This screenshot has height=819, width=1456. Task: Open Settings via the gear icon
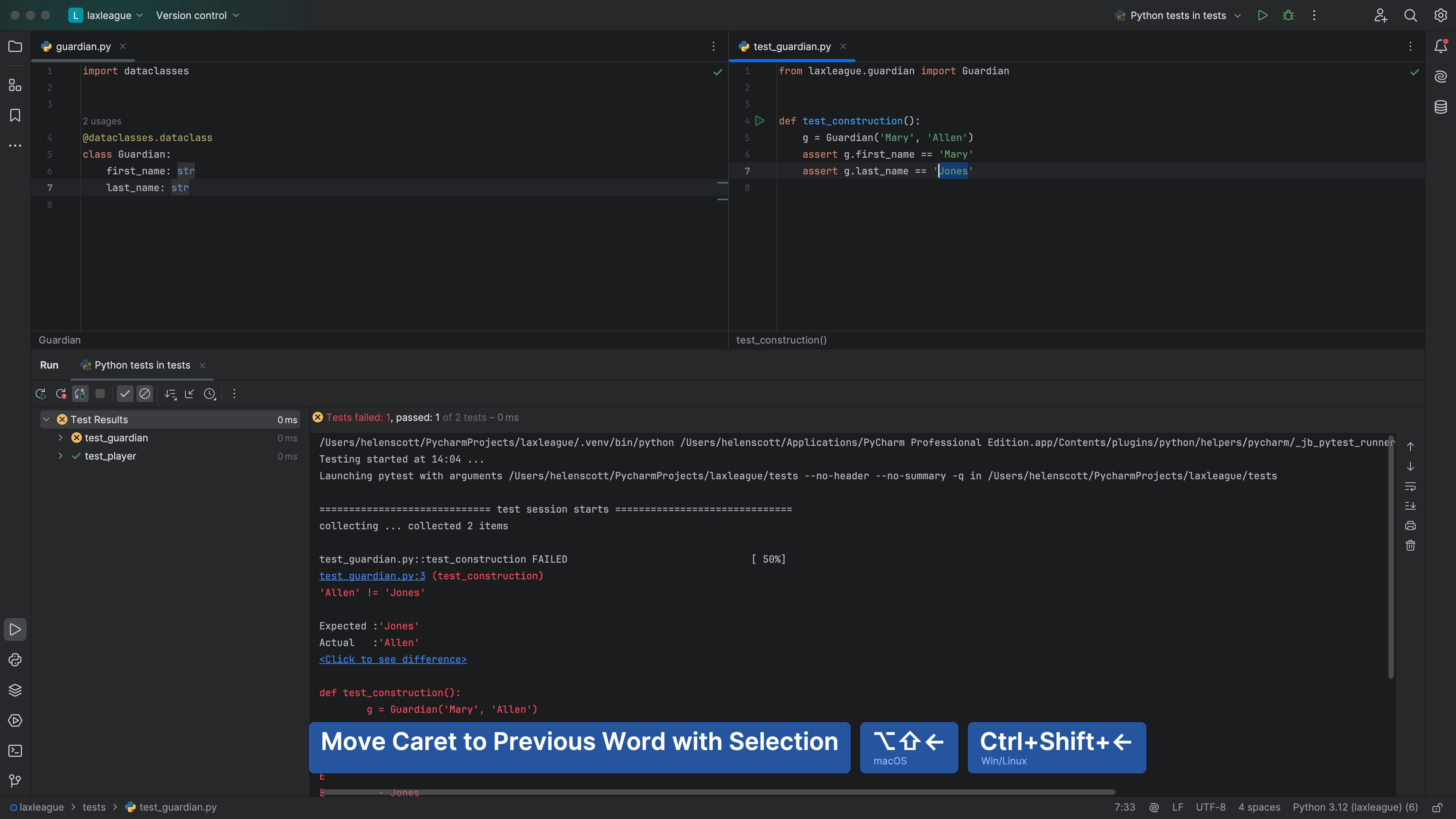coord(1440,15)
